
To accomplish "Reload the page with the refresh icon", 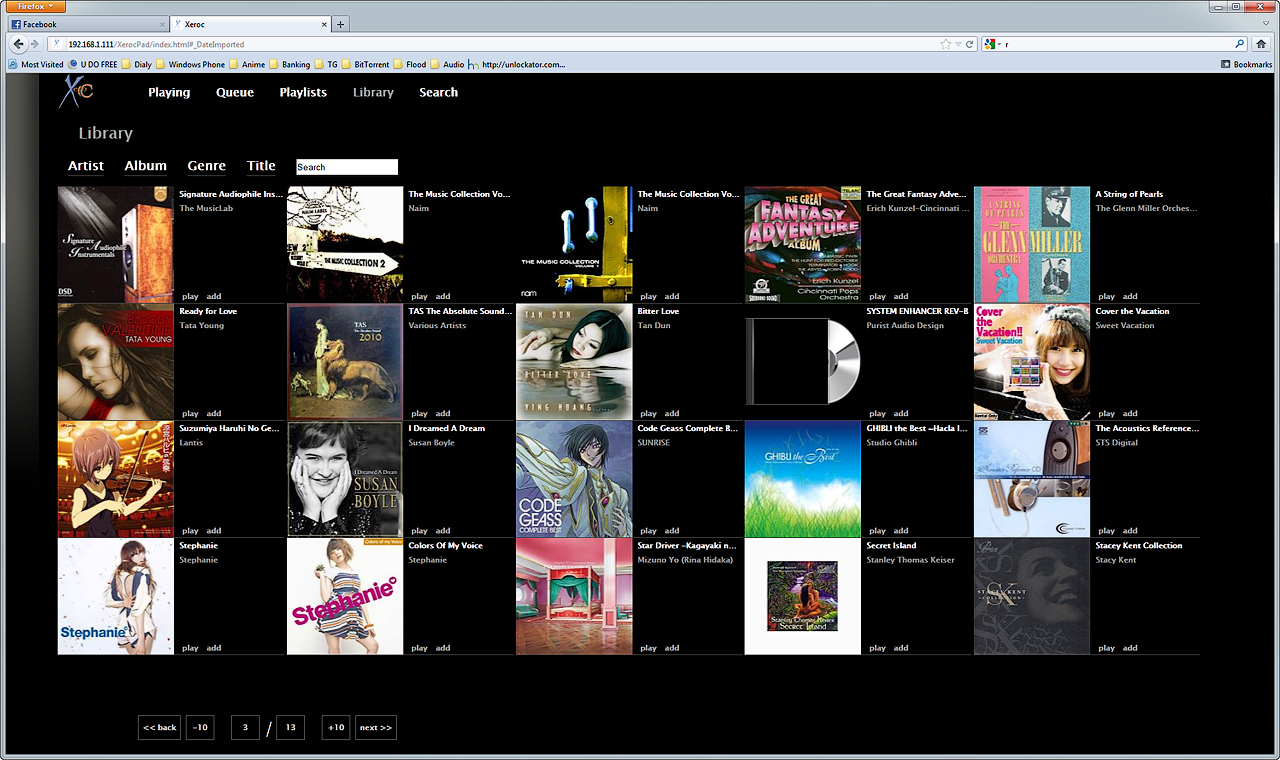I will tap(970, 44).
